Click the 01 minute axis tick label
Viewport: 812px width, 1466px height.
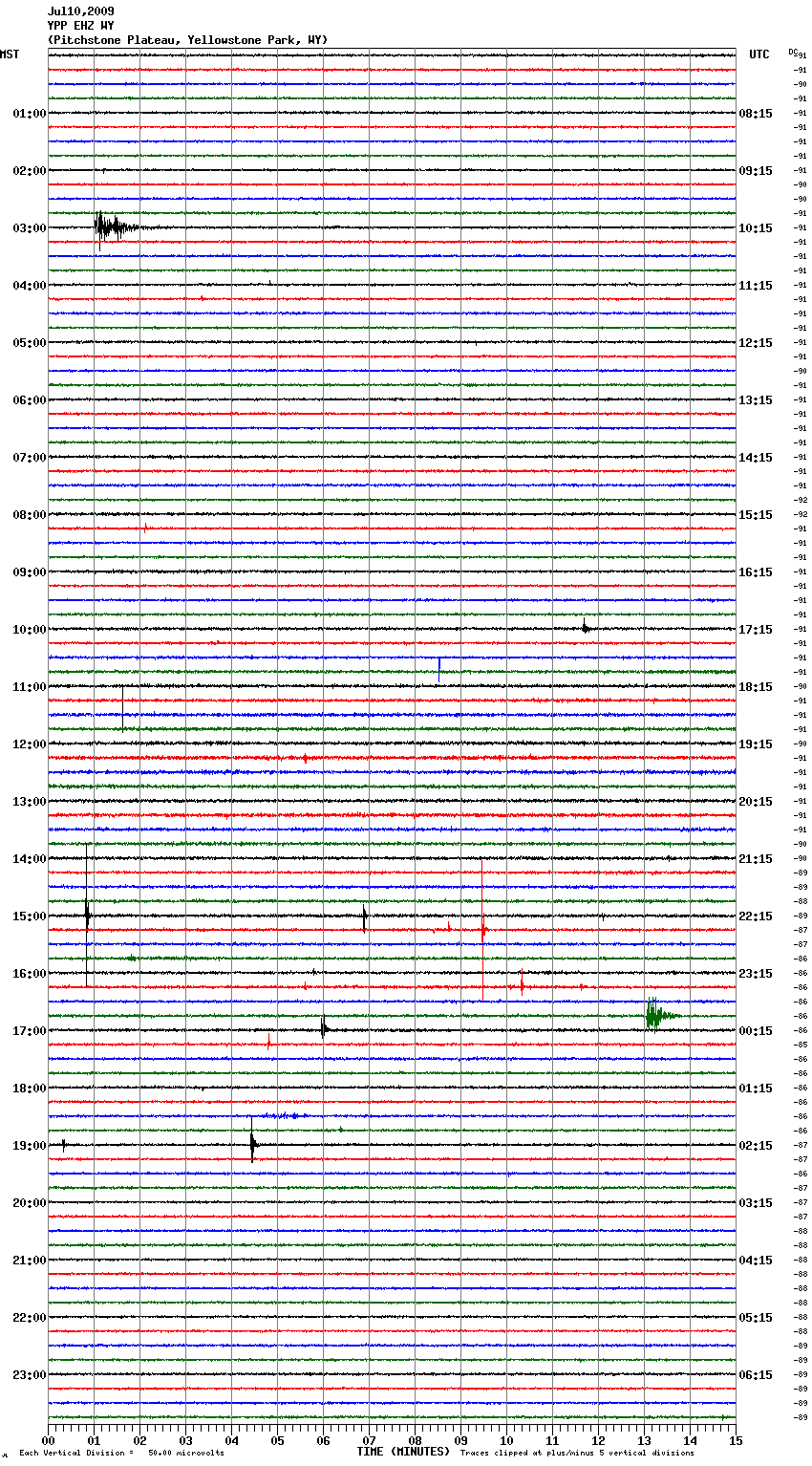point(94,1440)
